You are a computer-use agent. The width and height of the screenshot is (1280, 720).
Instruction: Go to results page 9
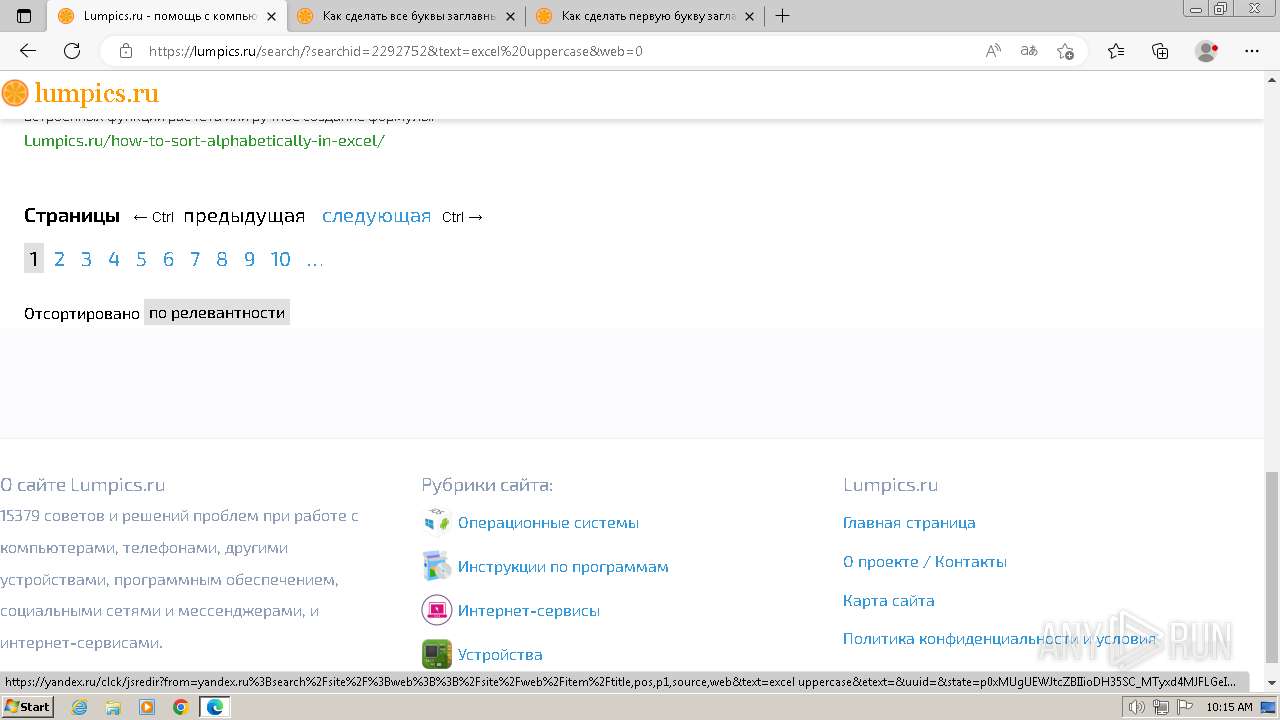[x=250, y=260]
